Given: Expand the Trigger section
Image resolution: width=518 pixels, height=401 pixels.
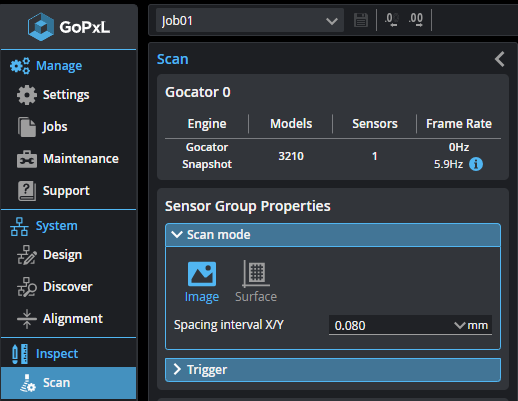Looking at the screenshot, I should click(x=333, y=370).
